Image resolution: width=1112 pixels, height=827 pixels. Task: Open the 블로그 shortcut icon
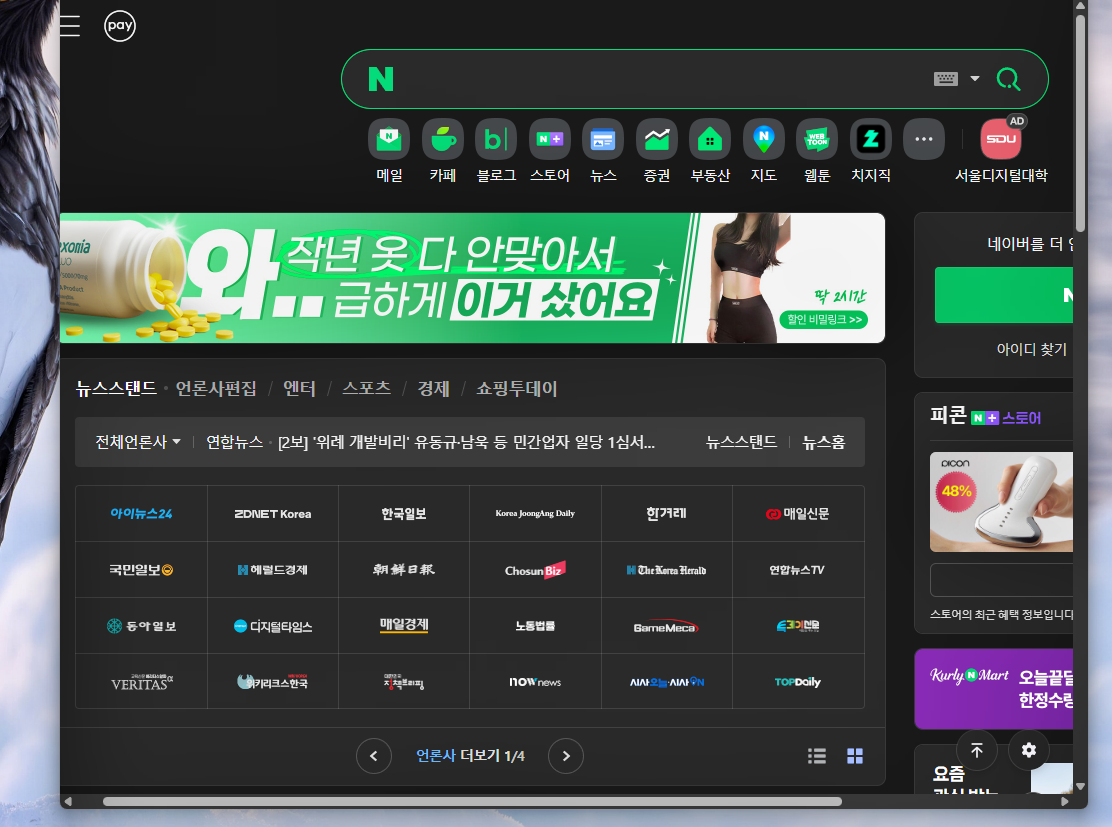tap(496, 139)
